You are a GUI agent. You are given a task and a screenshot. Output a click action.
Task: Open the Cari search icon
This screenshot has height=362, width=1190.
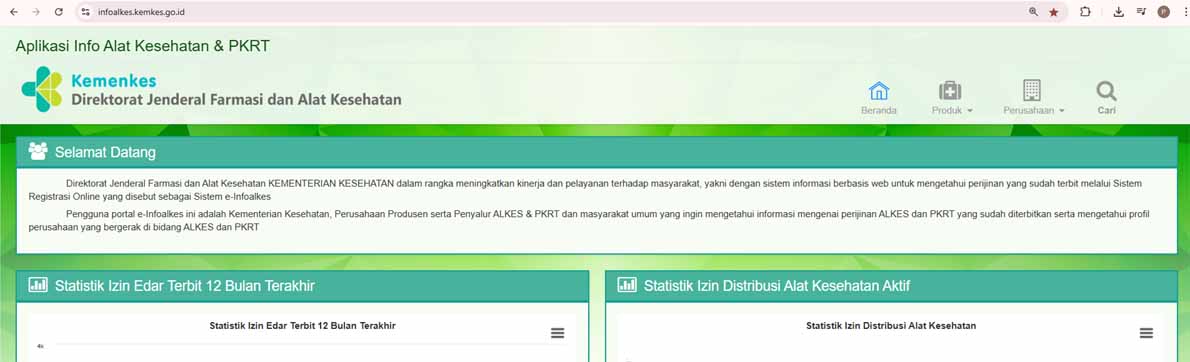click(x=1107, y=91)
